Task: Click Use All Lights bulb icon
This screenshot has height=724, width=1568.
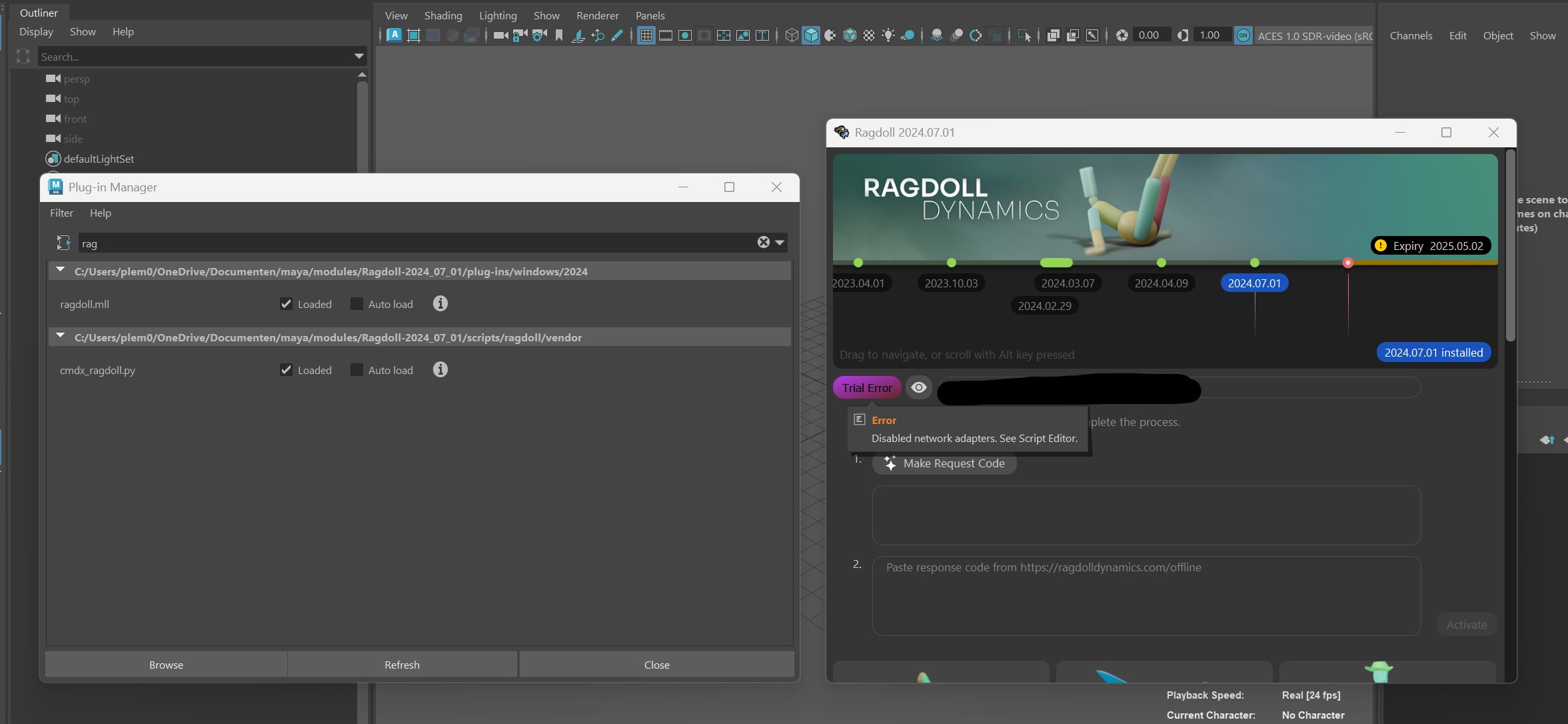Action: (x=888, y=36)
